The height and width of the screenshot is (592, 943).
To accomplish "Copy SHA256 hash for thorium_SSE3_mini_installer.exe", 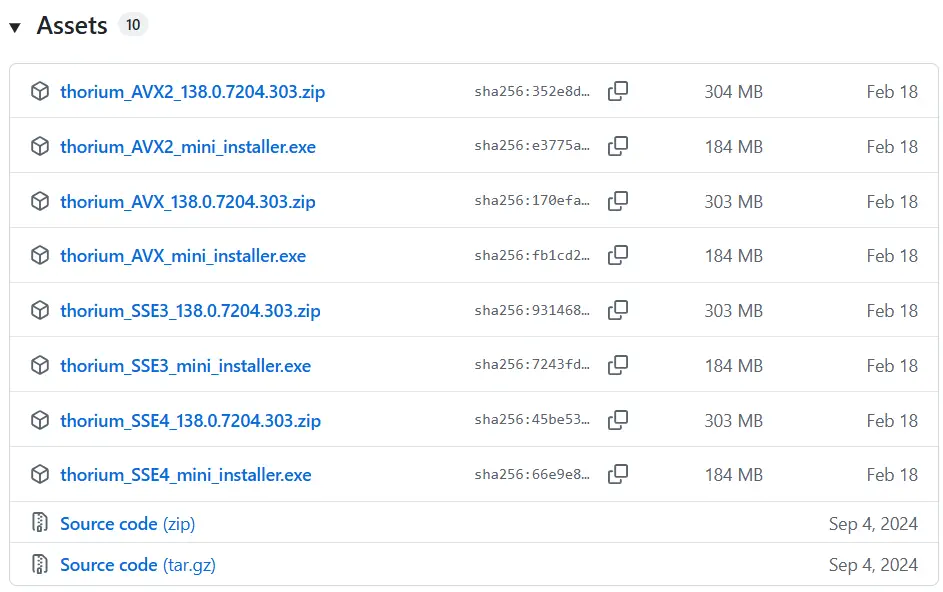I will click(618, 365).
